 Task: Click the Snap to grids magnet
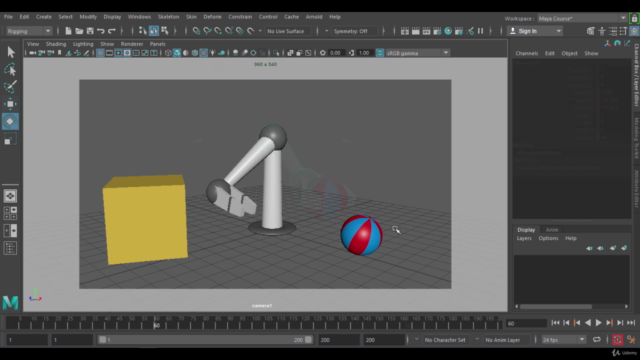pos(197,31)
